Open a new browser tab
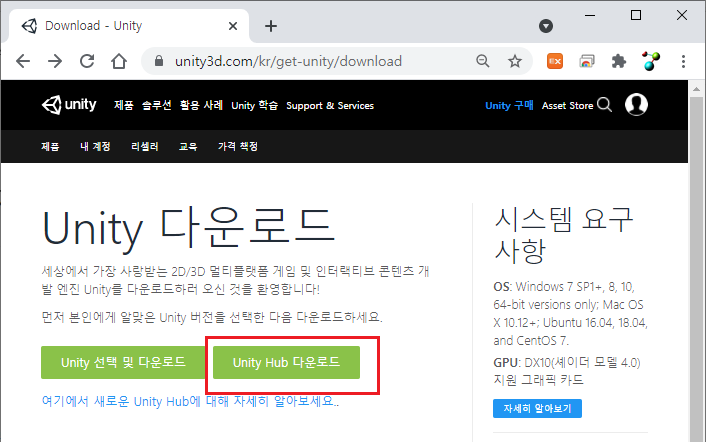706x442 pixels. click(x=271, y=26)
